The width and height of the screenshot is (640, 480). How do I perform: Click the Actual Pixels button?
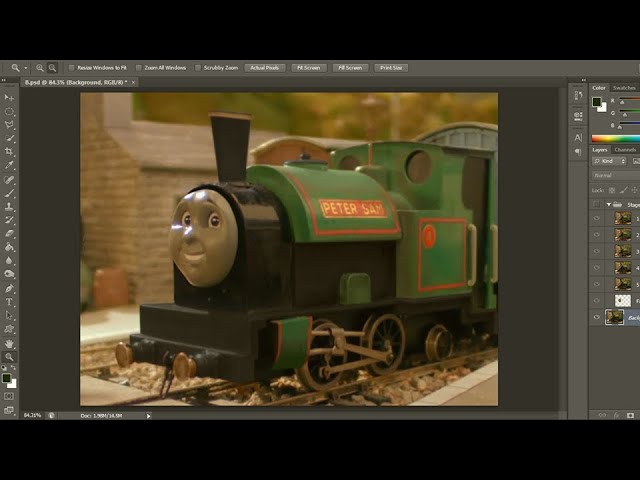pos(264,68)
